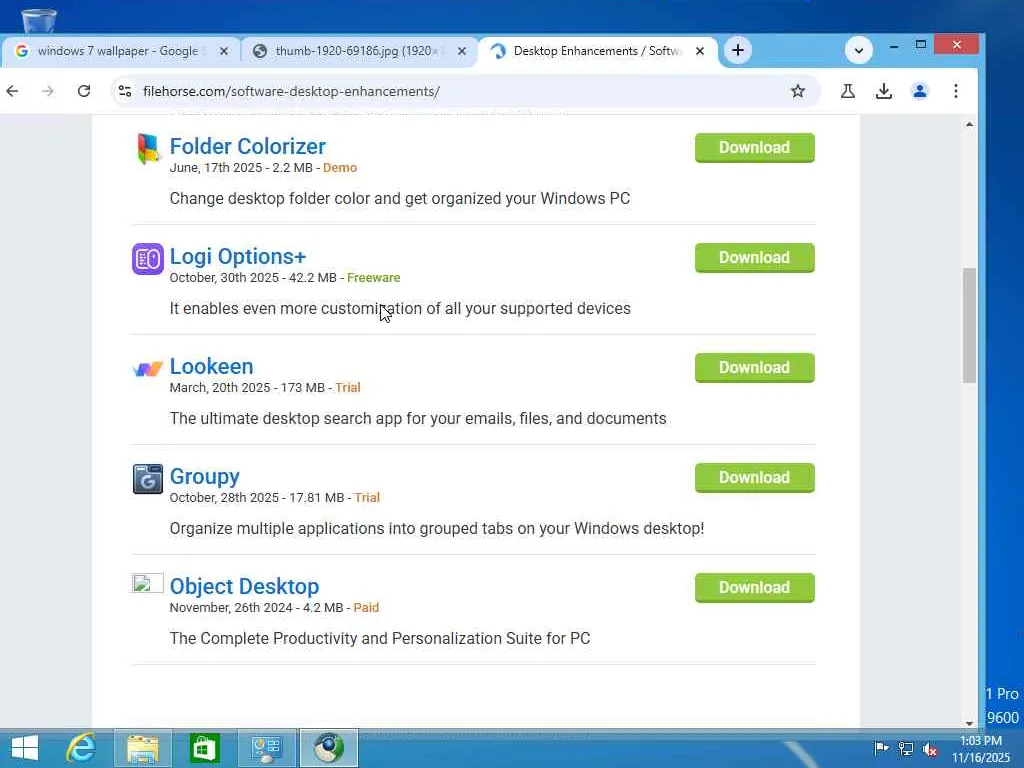
Task: Open the Groupy title link
Action: click(x=204, y=477)
